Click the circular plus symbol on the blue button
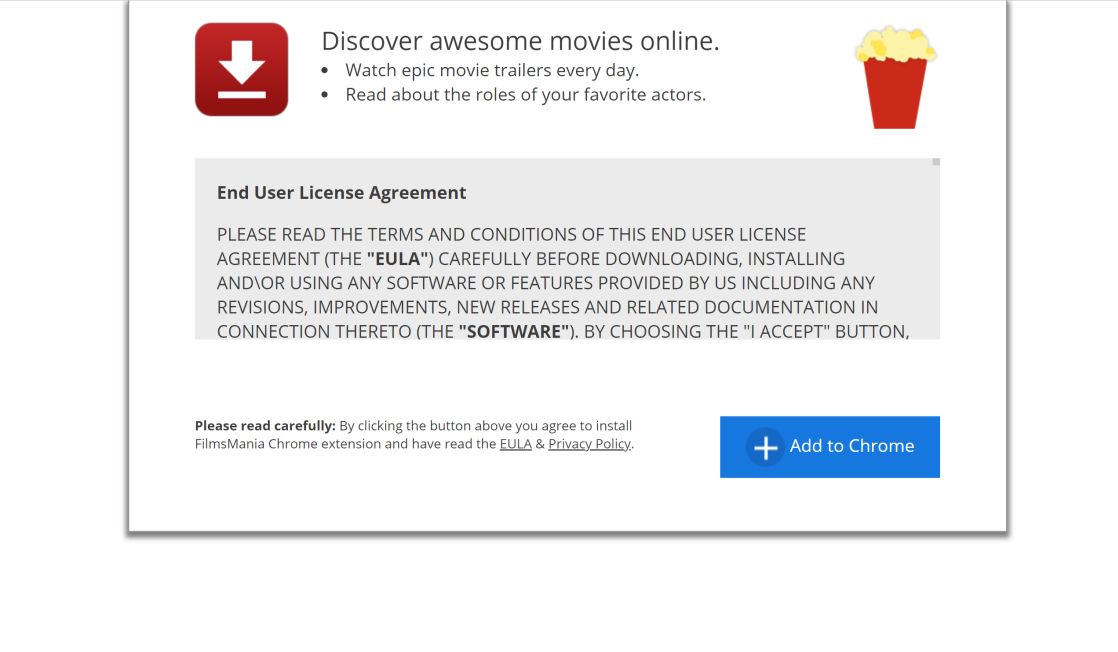Image resolution: width=1118 pixels, height=652 pixels. pyautogui.click(x=764, y=447)
